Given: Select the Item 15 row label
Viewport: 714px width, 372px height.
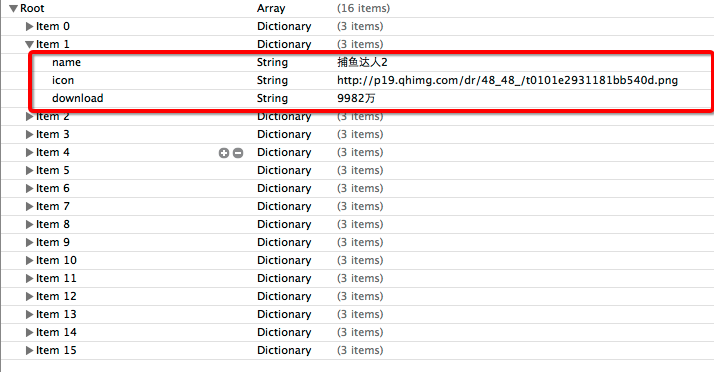Looking at the screenshot, I should click(x=56, y=350).
